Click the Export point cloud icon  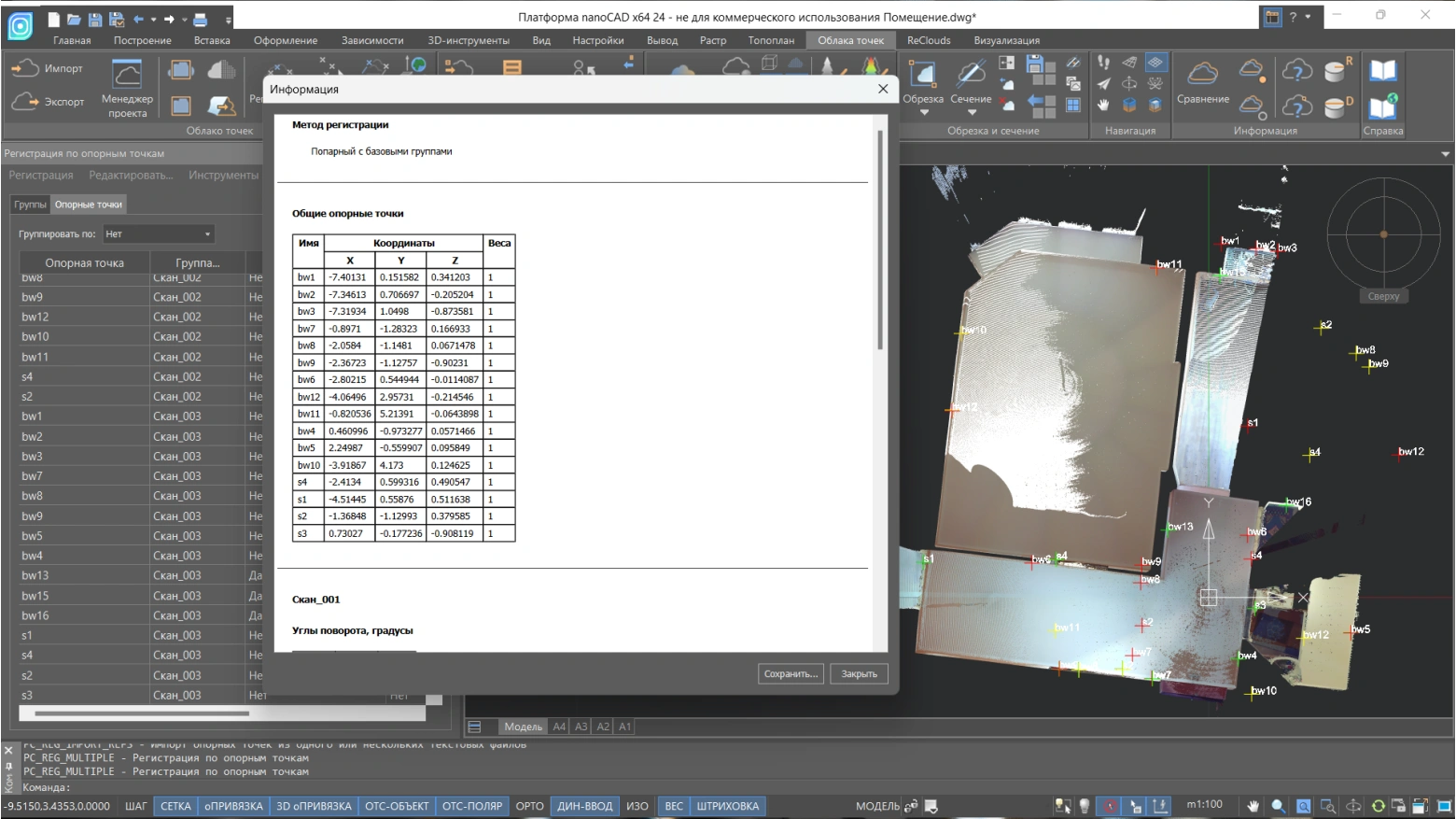(x=25, y=102)
